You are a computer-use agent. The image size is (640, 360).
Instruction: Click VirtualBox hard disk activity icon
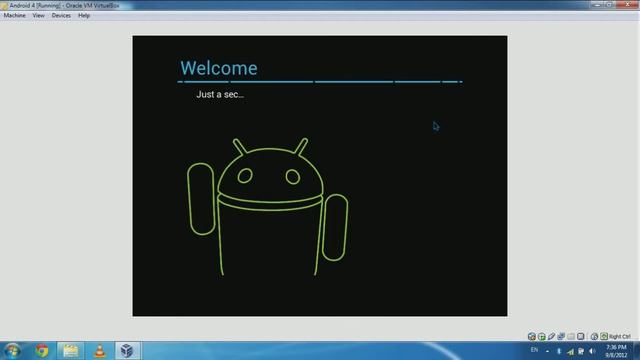pos(532,336)
